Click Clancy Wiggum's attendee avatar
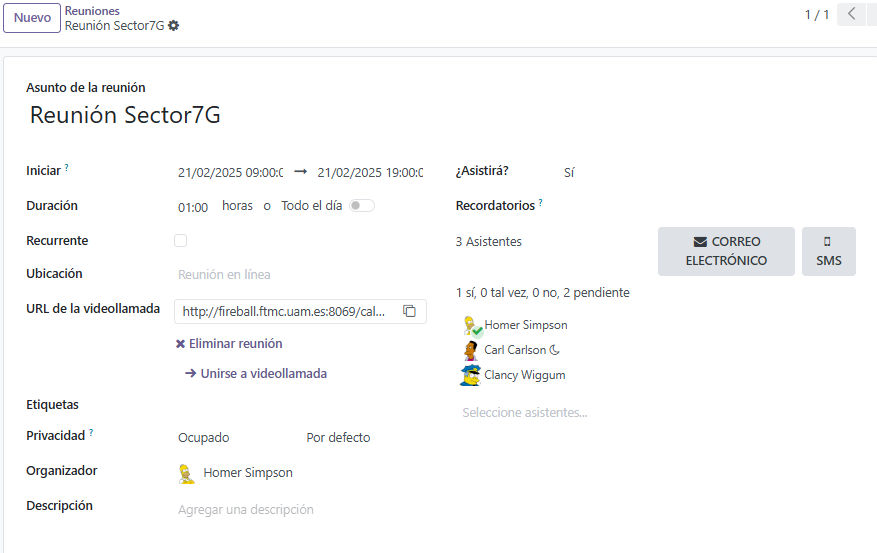The height and width of the screenshot is (553, 877). coord(471,375)
